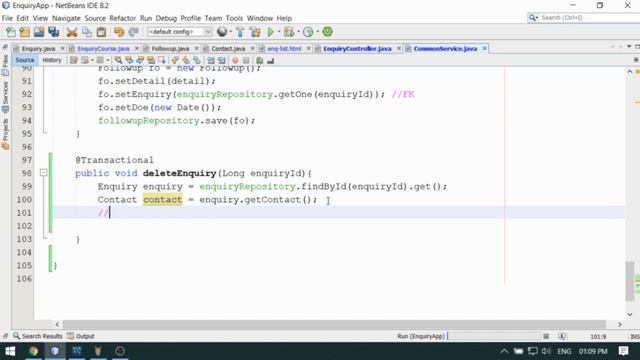Click the Shift Line Right icon
Screen dimensions: 640x360
(222, 60)
